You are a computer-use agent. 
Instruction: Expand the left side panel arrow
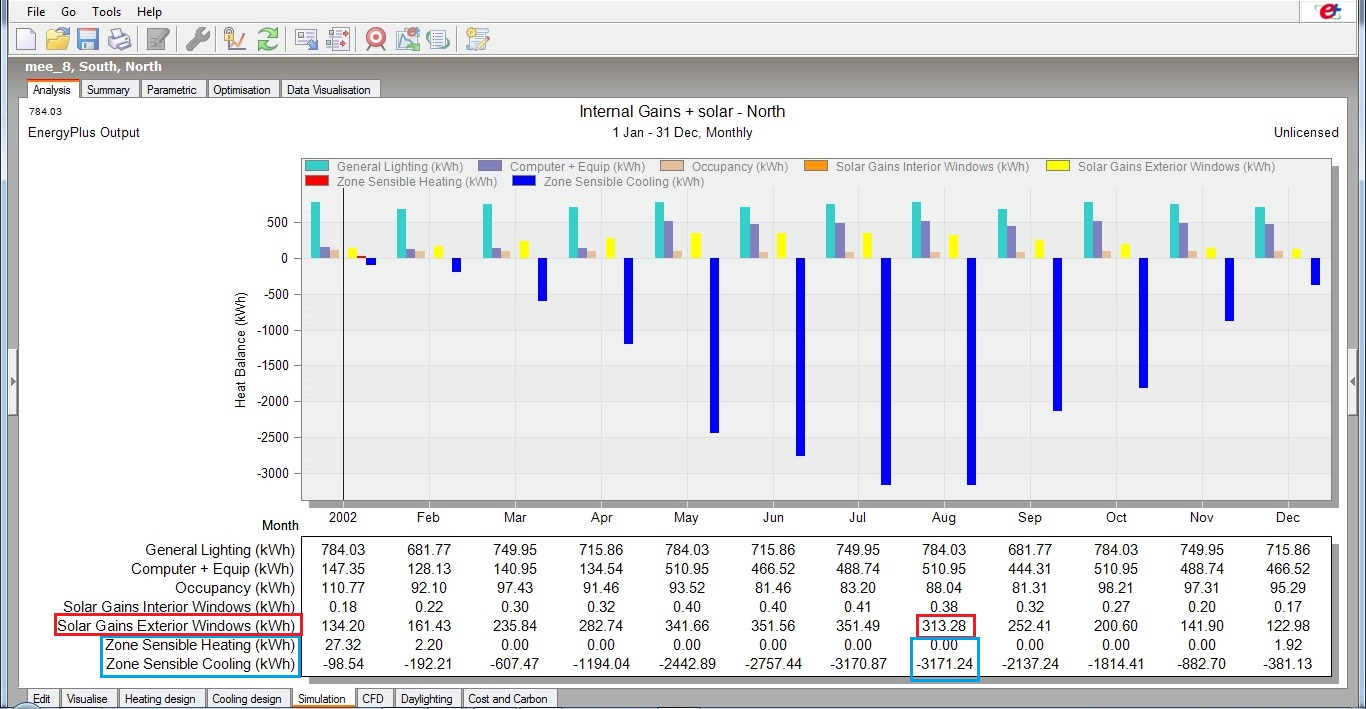pos(12,381)
